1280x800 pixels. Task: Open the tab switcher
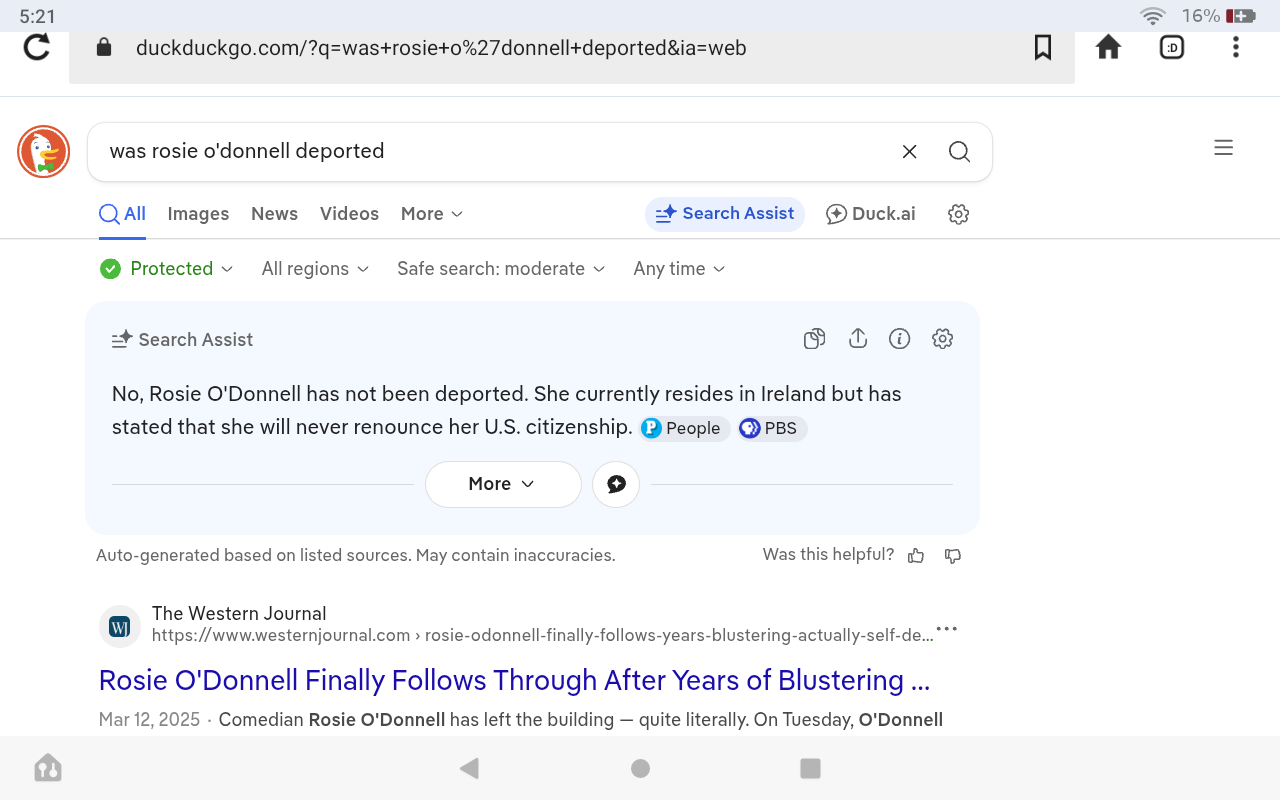[x=1172, y=47]
